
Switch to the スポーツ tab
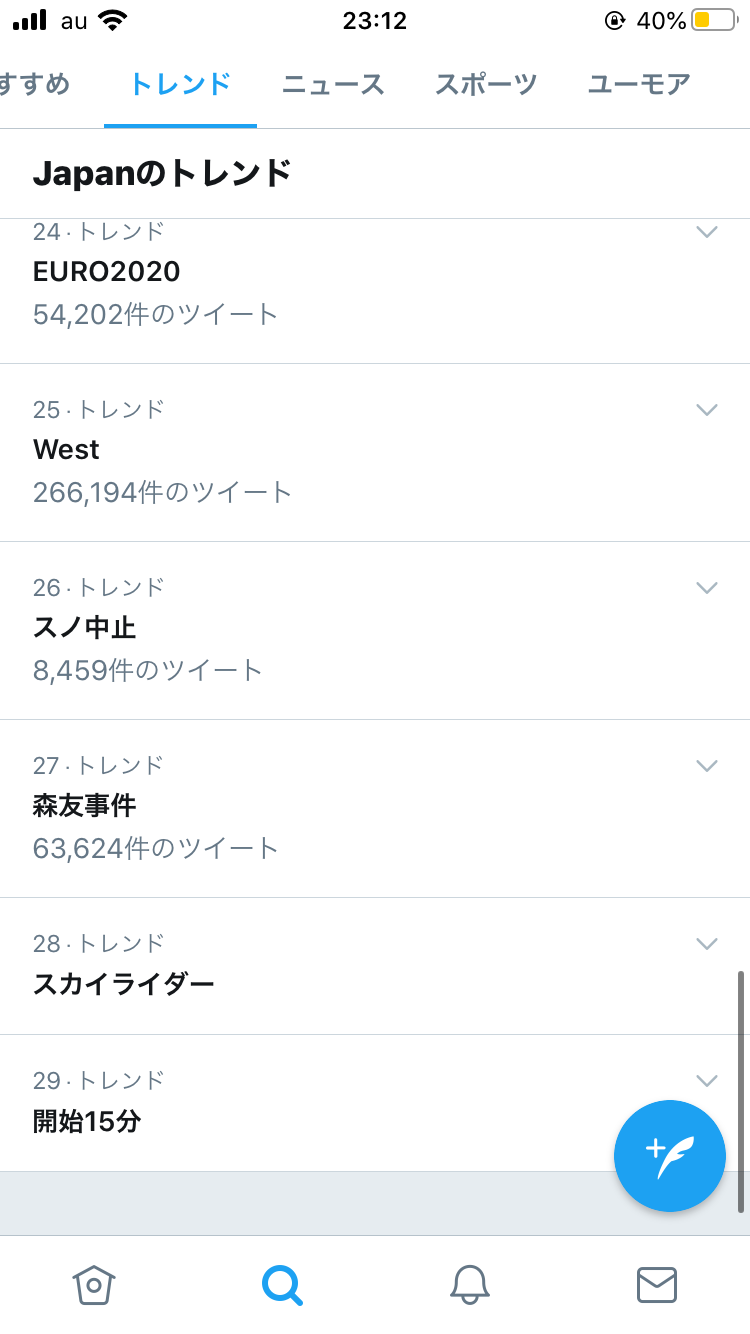click(x=486, y=84)
